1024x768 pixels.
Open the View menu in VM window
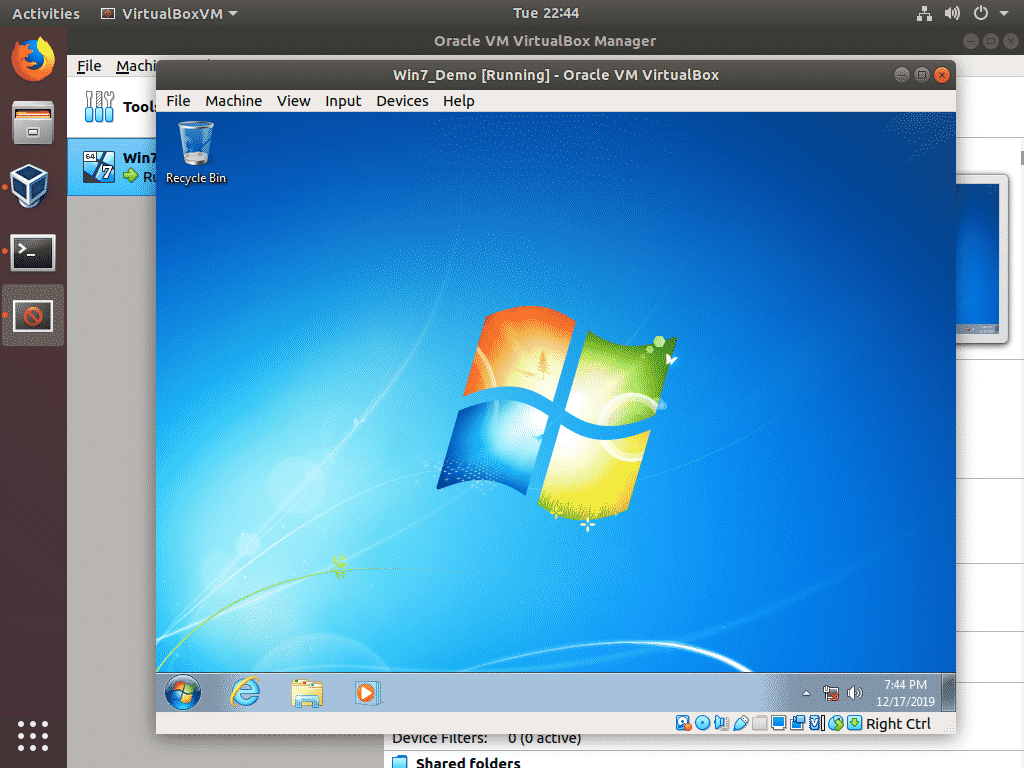click(x=293, y=101)
